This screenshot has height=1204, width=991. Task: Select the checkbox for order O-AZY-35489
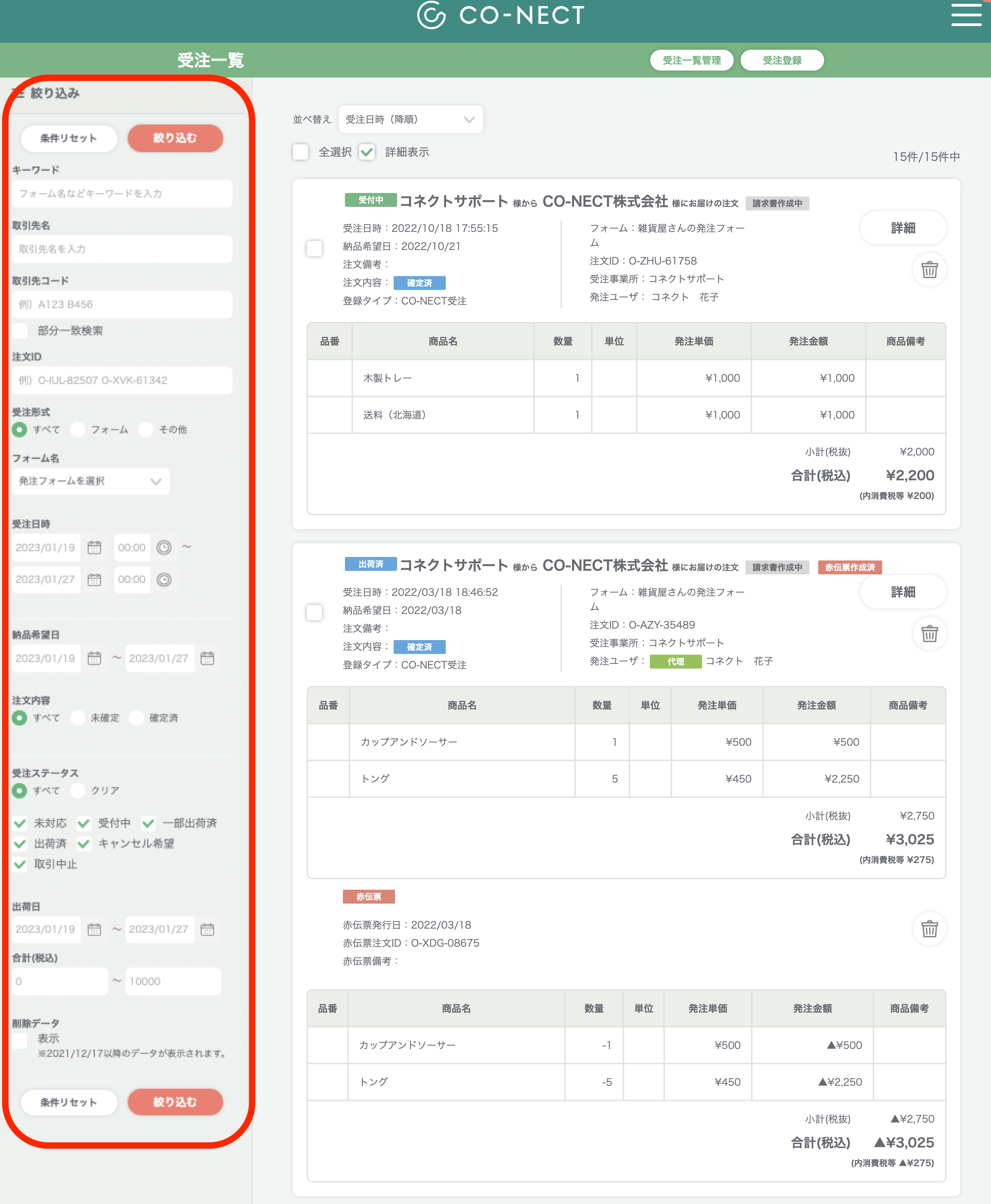[315, 613]
